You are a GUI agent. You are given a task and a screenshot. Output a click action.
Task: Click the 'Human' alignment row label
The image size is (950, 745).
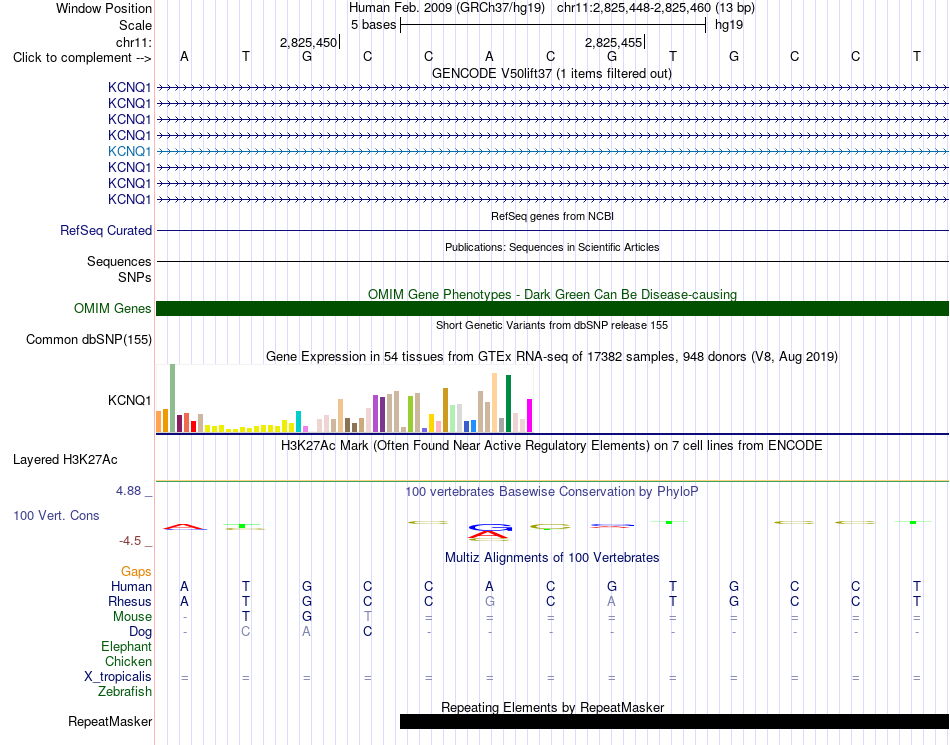[x=131, y=586]
